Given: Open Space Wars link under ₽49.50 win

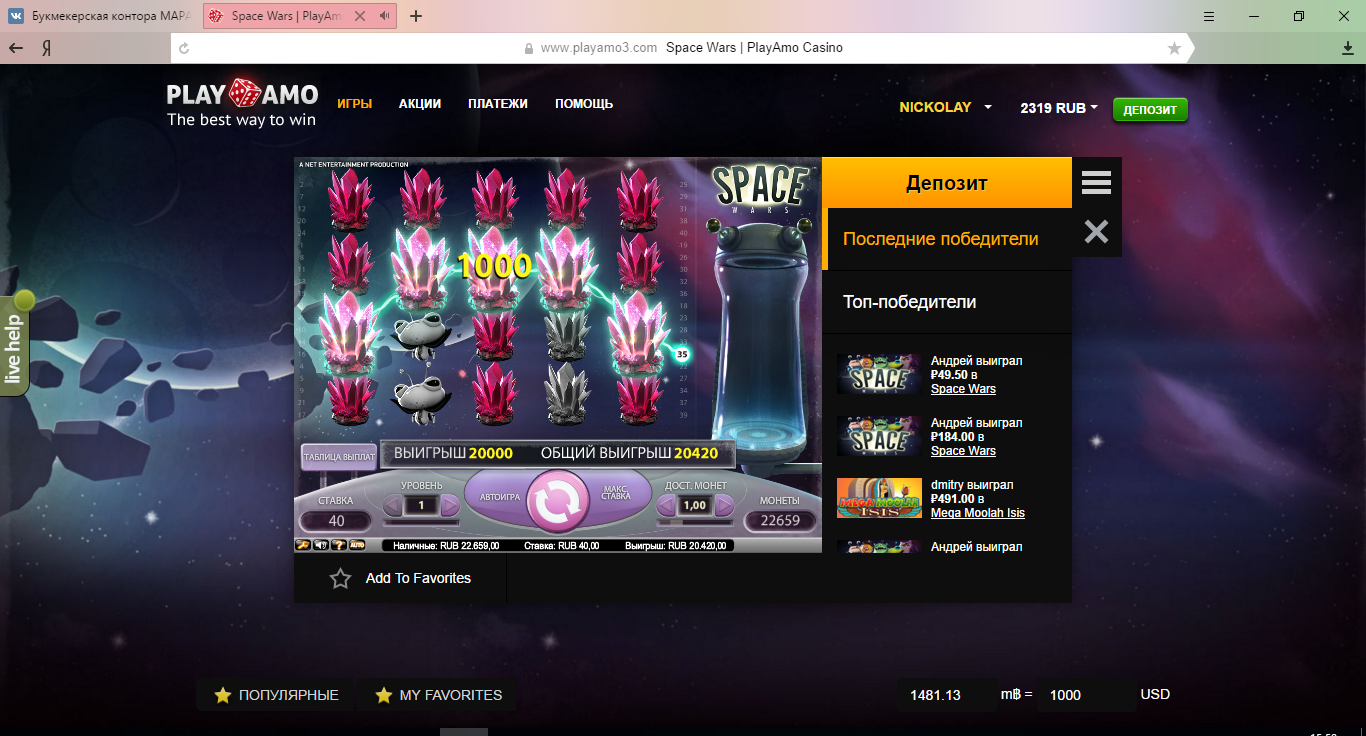Looking at the screenshot, I should tap(963, 389).
